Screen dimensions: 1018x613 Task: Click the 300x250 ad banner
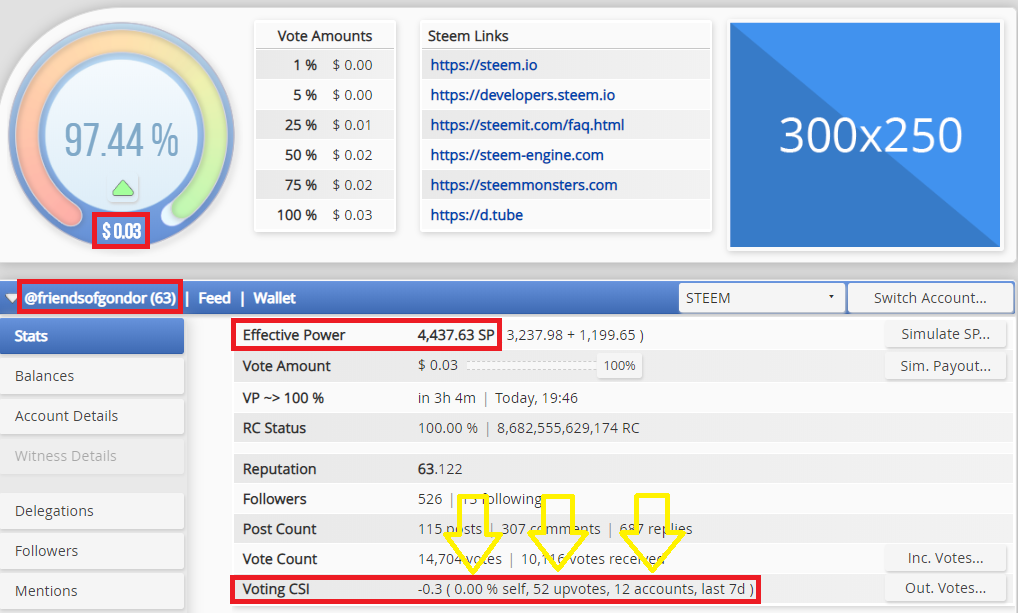click(x=865, y=135)
